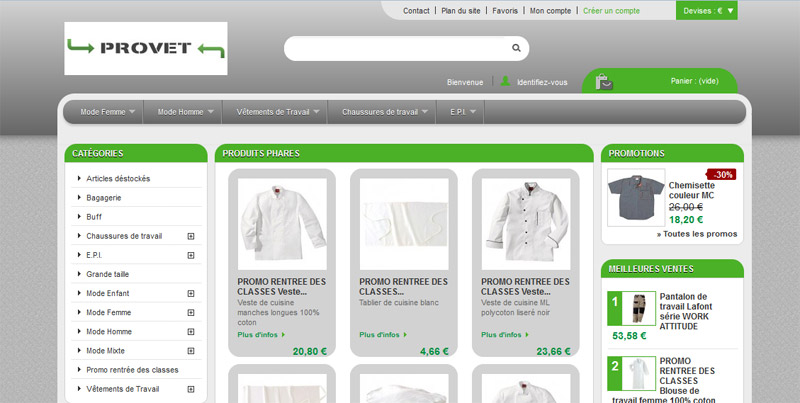
Task: Open Mode Homme menu in navigation bar
Action: pyautogui.click(x=185, y=112)
